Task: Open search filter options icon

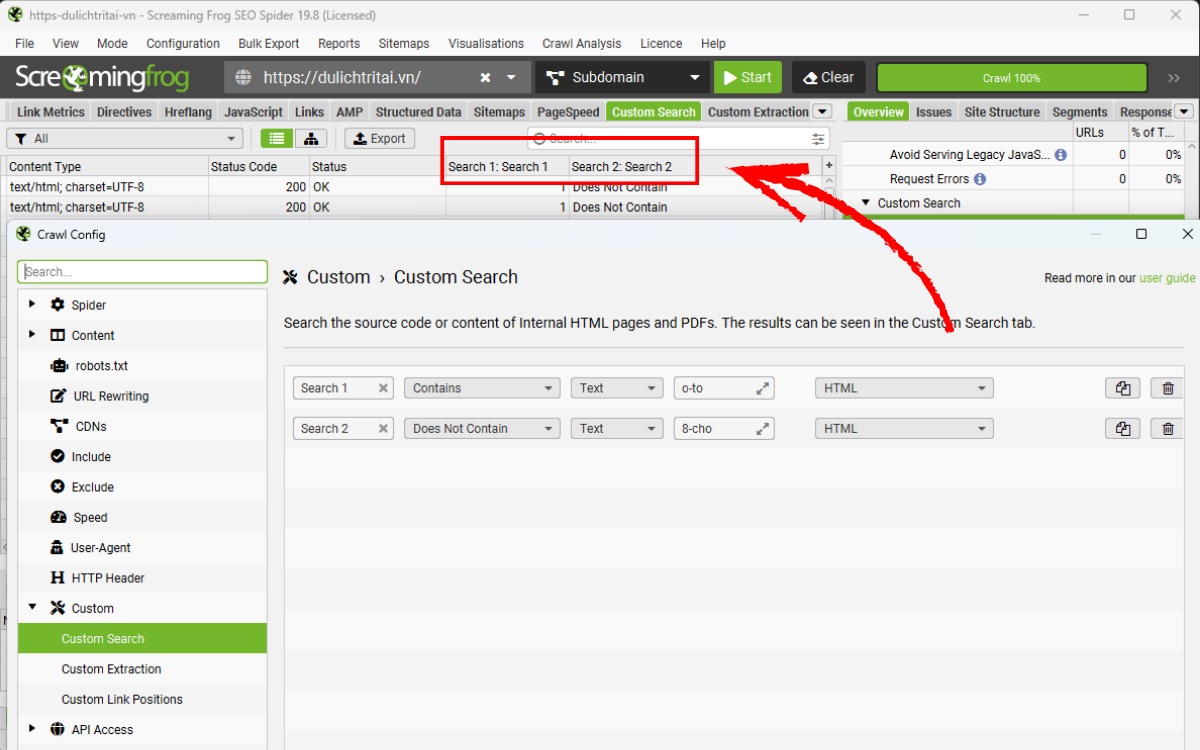Action: point(818,139)
